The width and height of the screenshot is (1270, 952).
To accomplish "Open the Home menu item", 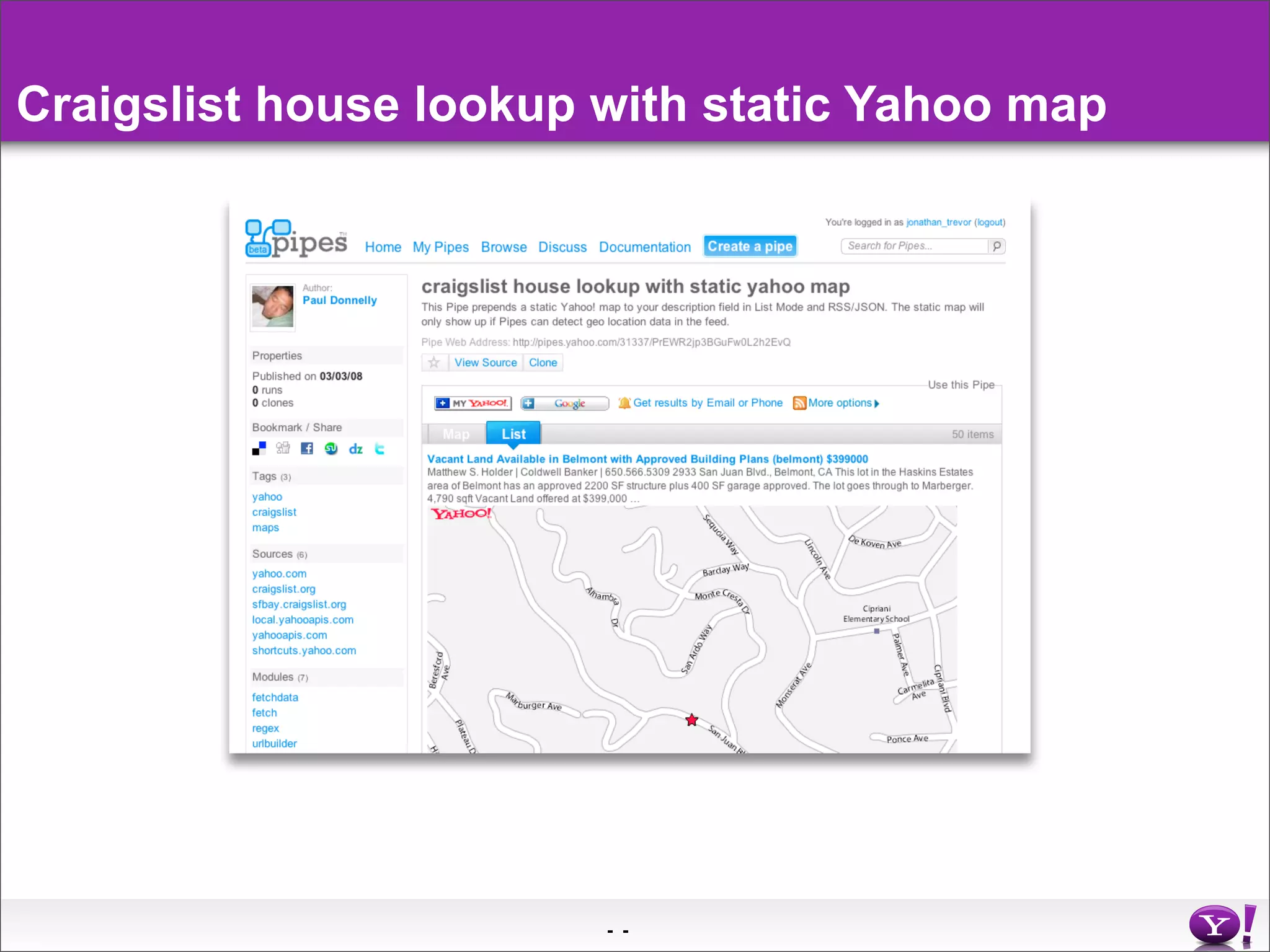I will coord(383,247).
